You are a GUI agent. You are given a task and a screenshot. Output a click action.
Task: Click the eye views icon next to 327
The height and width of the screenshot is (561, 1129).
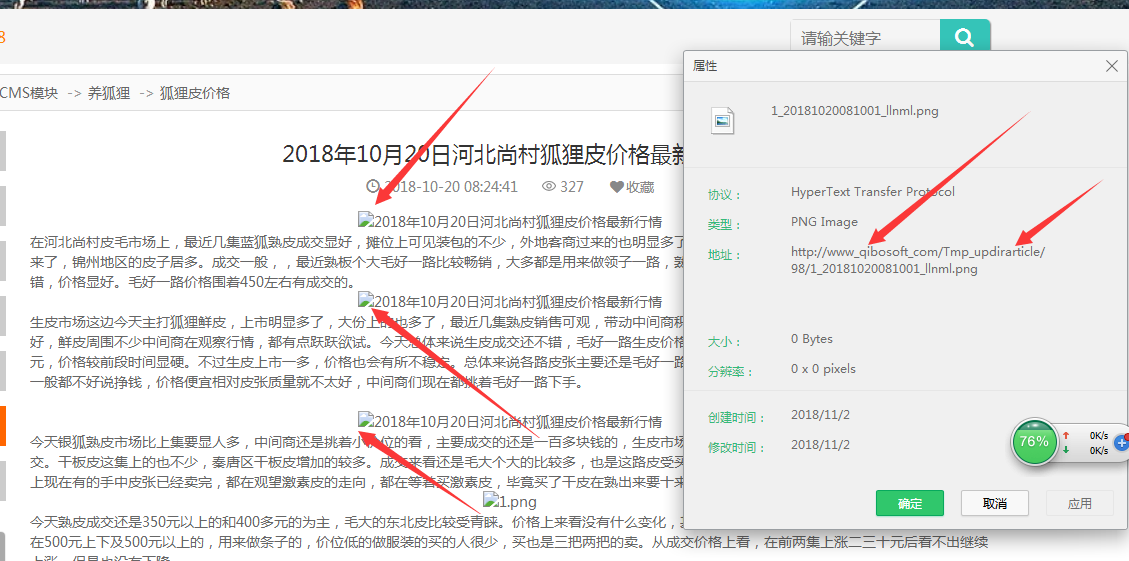tap(549, 187)
